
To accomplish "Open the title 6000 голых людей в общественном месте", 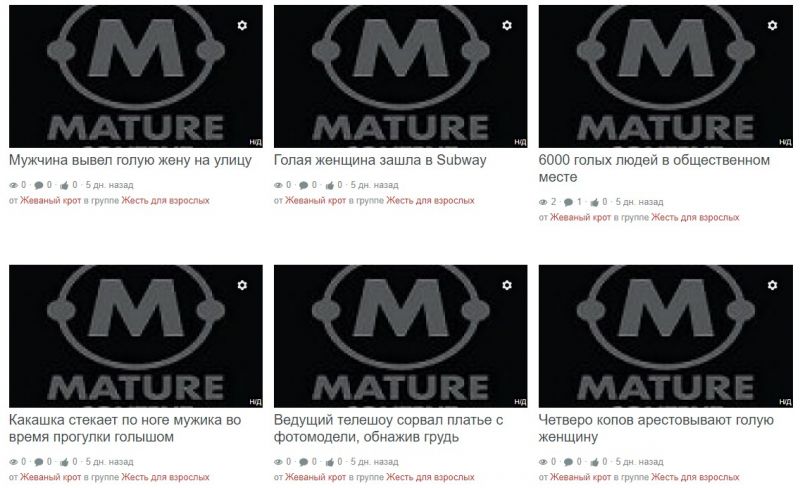I will tap(654, 168).
